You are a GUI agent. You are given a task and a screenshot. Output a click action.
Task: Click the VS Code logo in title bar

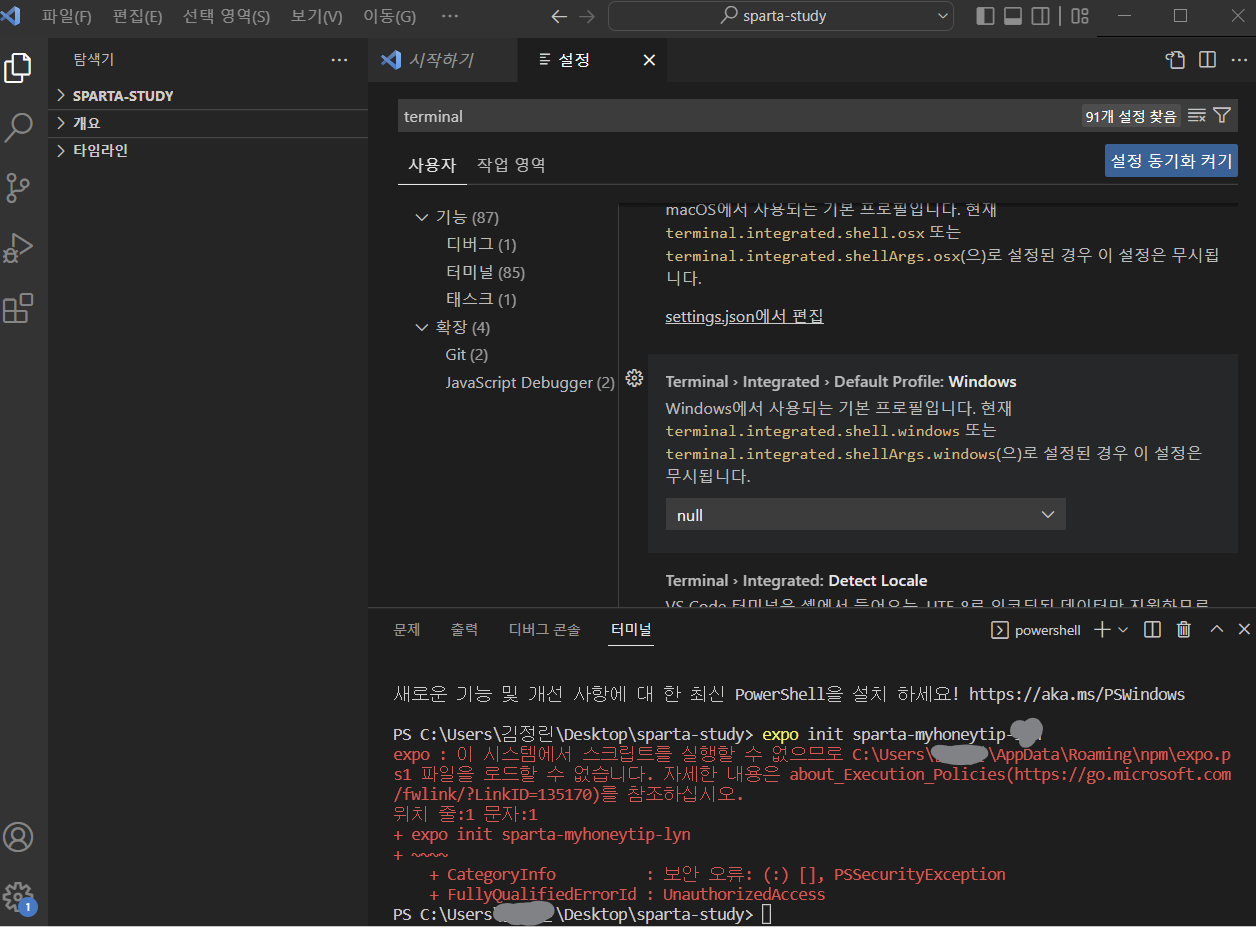pos(11,15)
